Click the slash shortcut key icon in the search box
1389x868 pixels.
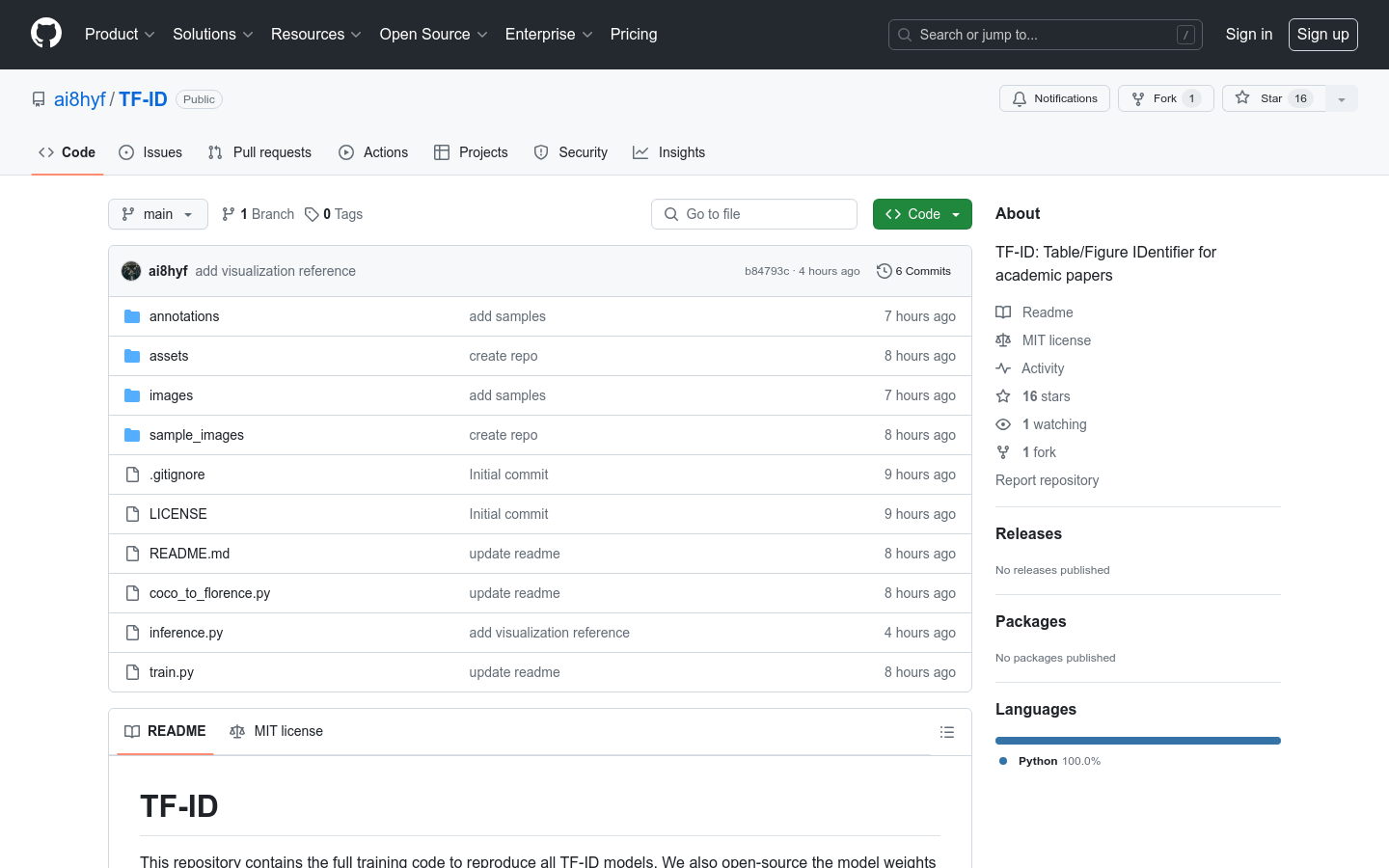click(1186, 35)
